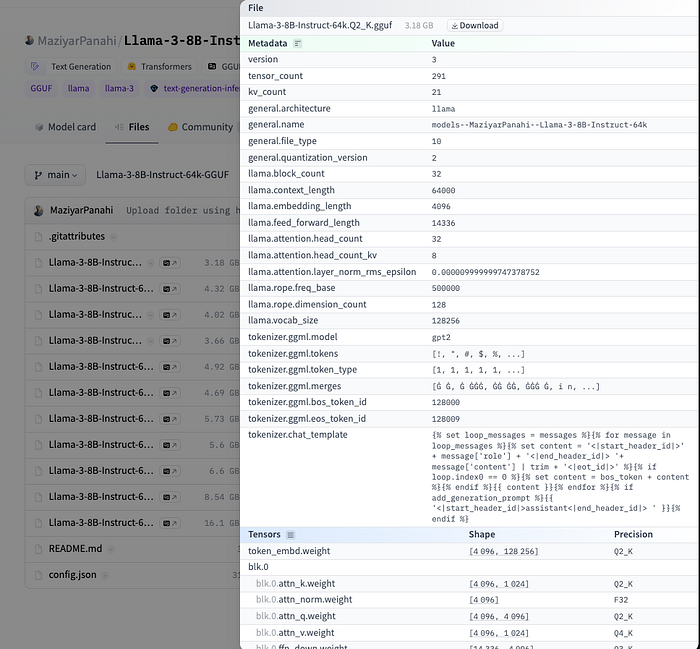
Task: Click the blk.0.attn_q.weight shape cell
Action: (x=499, y=617)
